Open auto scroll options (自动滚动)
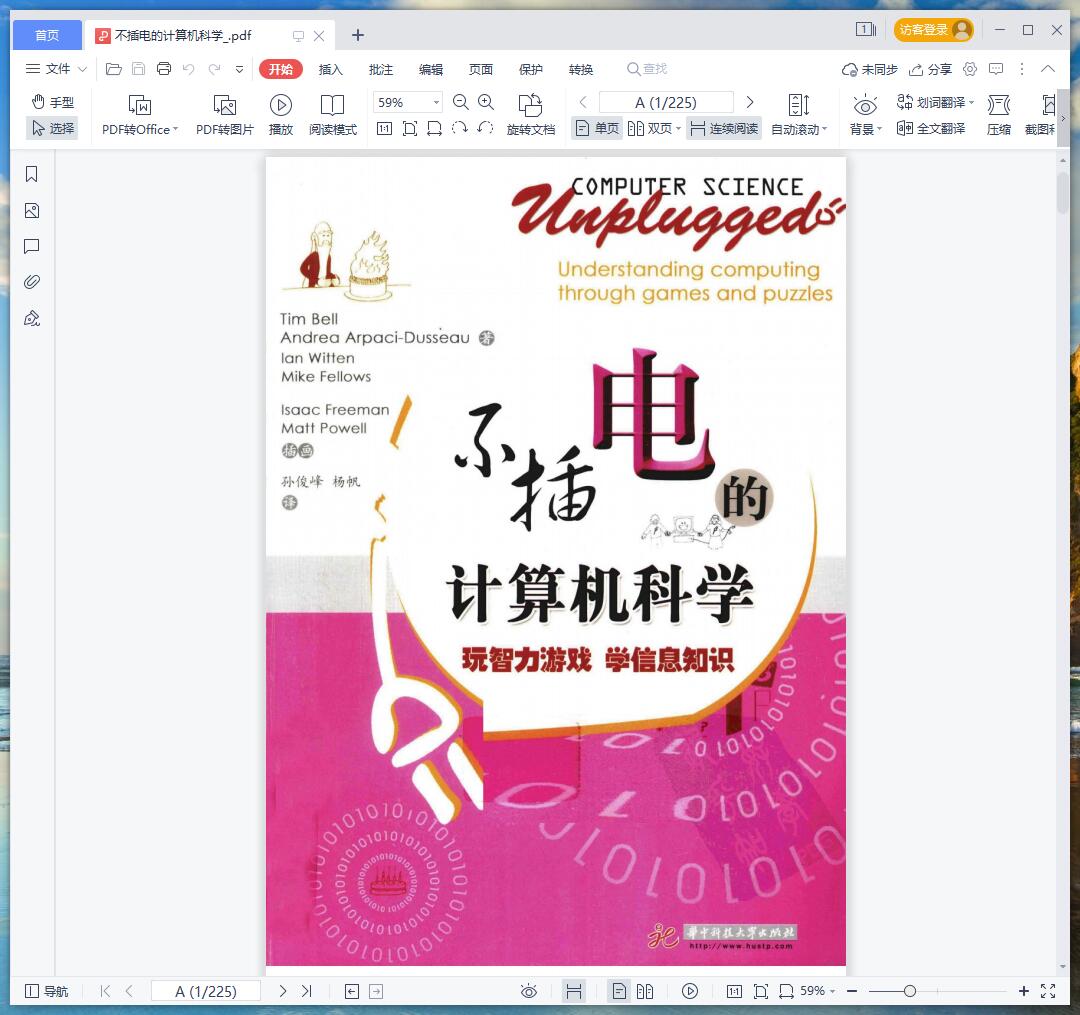1080x1015 pixels. pyautogui.click(x=799, y=115)
